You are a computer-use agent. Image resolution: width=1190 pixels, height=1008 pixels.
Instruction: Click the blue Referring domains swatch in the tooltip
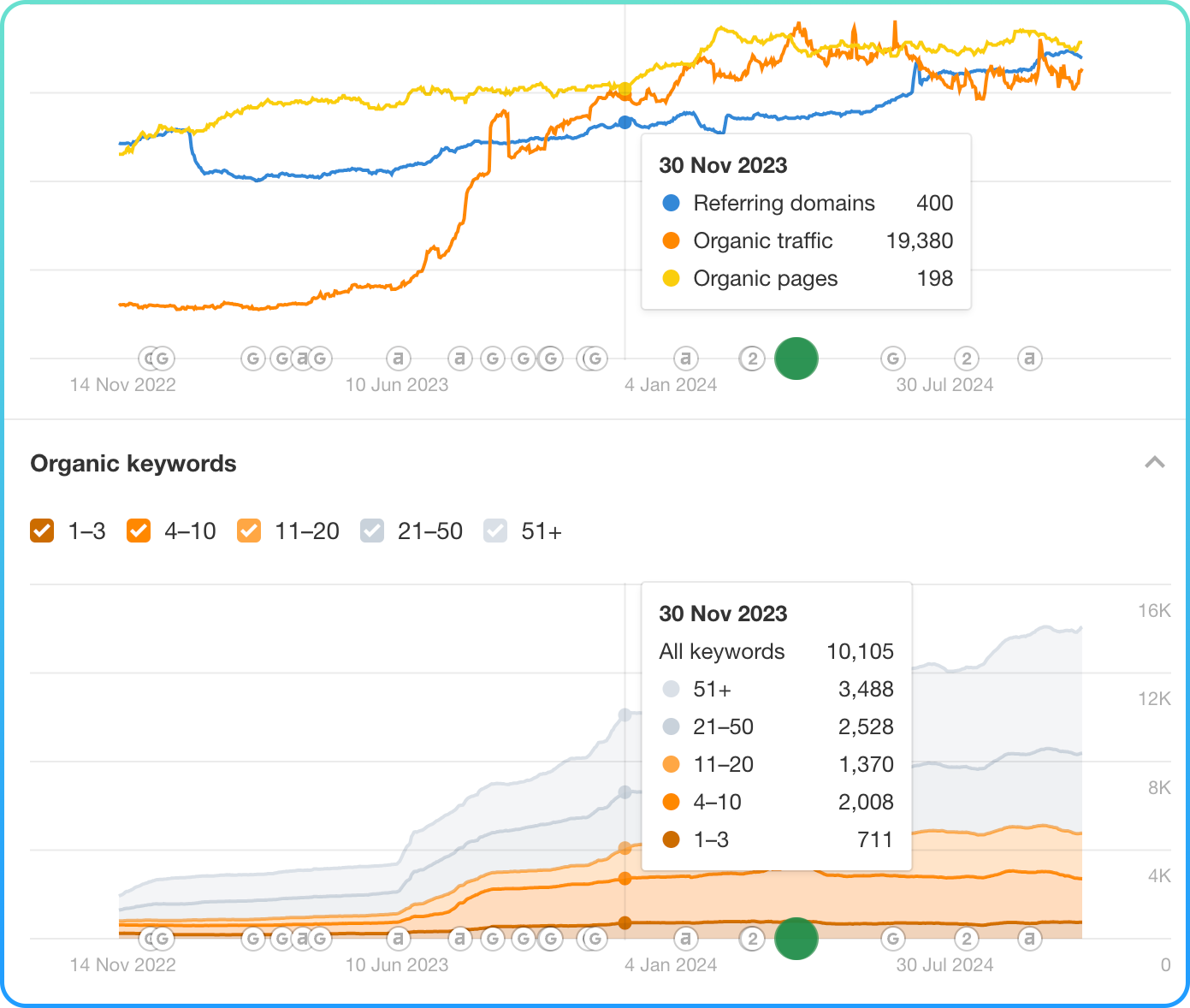tap(672, 204)
